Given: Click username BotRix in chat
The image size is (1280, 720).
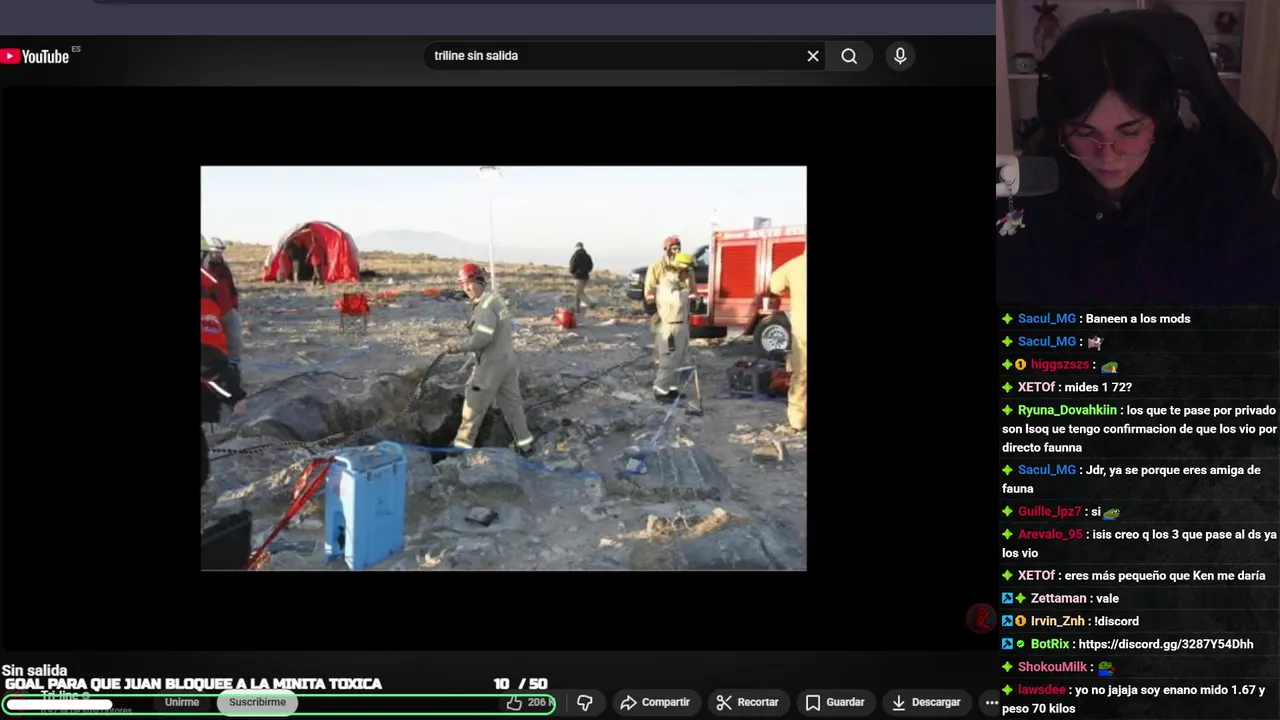Looking at the screenshot, I should pyautogui.click(x=1050, y=644).
